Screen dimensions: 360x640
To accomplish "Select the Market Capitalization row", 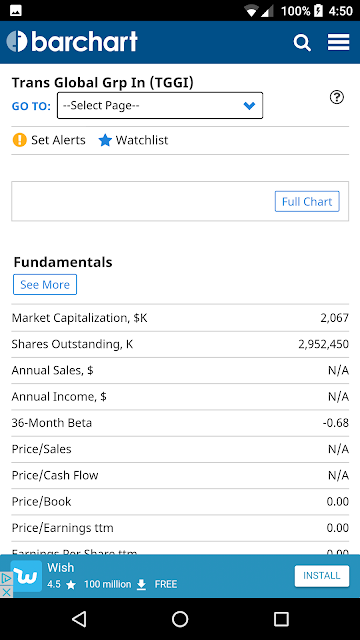I will (x=180, y=318).
